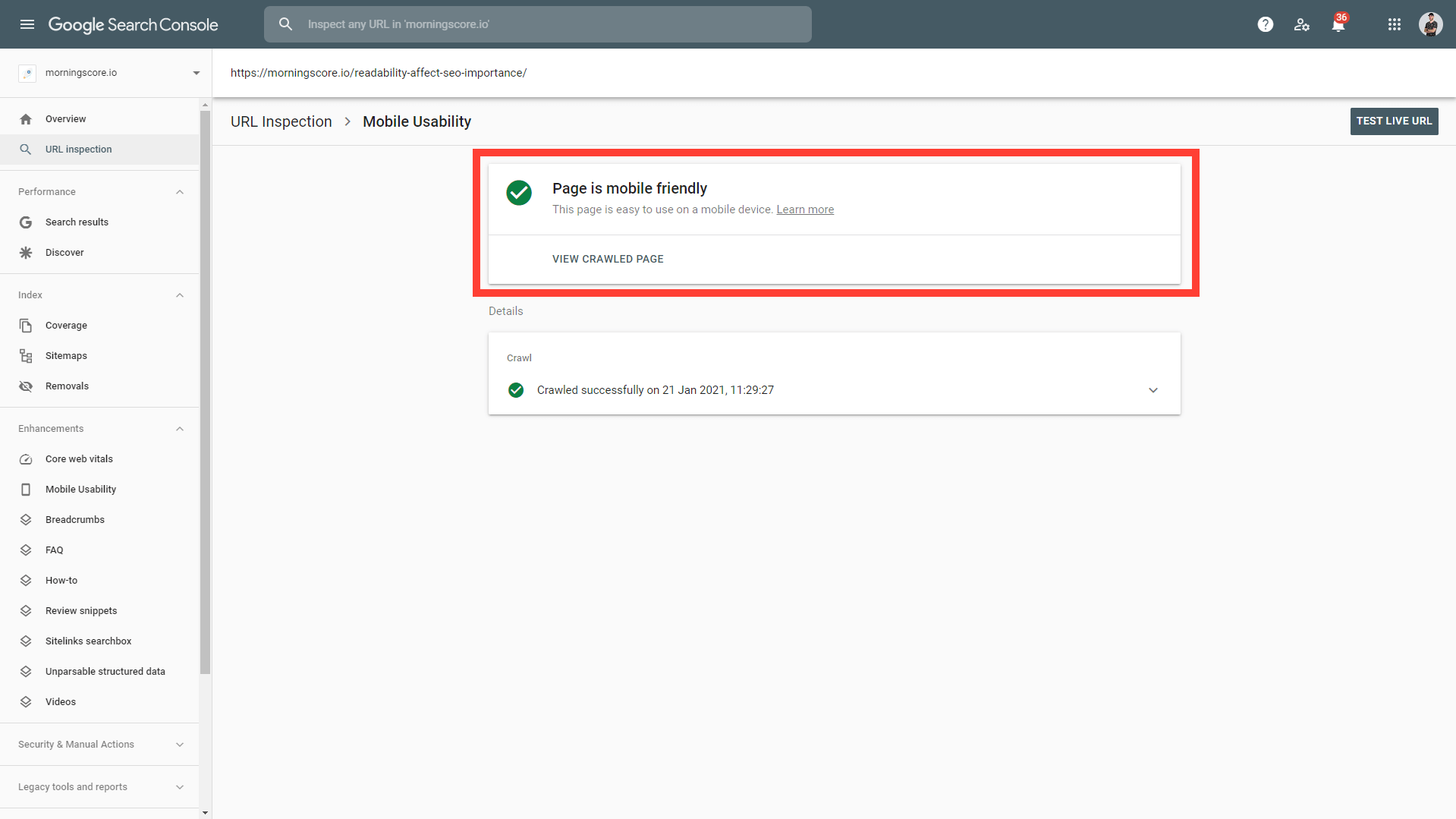
Task: Click the Sitemaps tree icon
Action: [26, 356]
